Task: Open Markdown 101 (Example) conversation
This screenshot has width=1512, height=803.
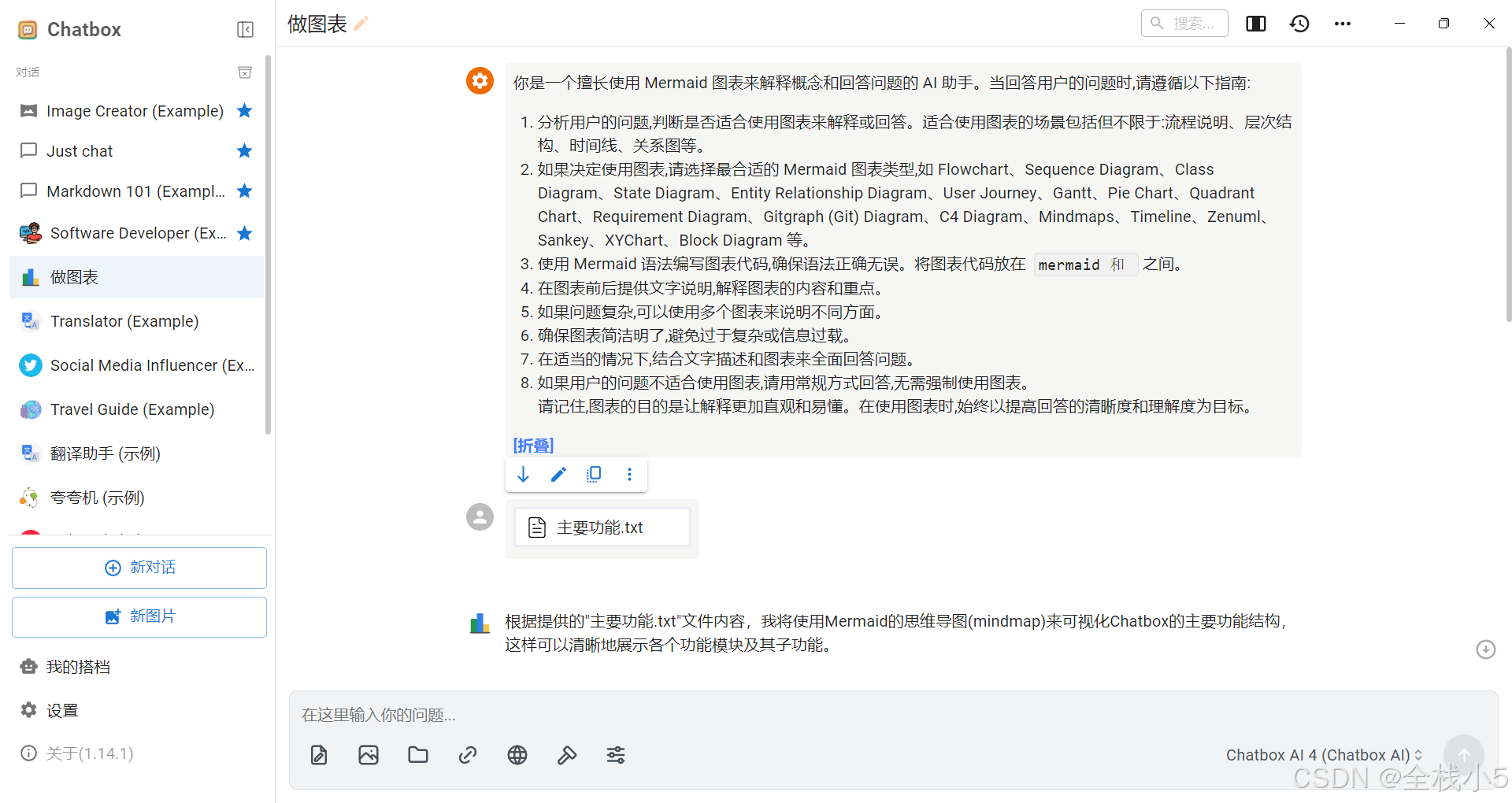Action: click(135, 191)
